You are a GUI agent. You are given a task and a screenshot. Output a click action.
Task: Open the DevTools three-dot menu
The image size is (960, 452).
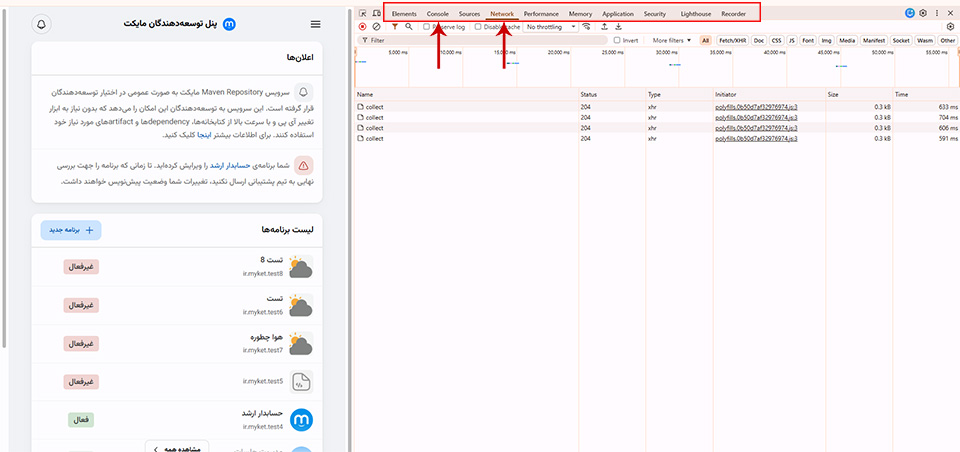pyautogui.click(x=937, y=13)
